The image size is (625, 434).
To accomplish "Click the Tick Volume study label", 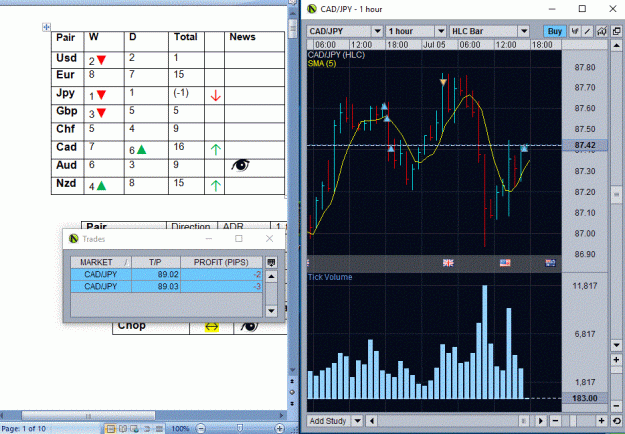I will (330, 277).
